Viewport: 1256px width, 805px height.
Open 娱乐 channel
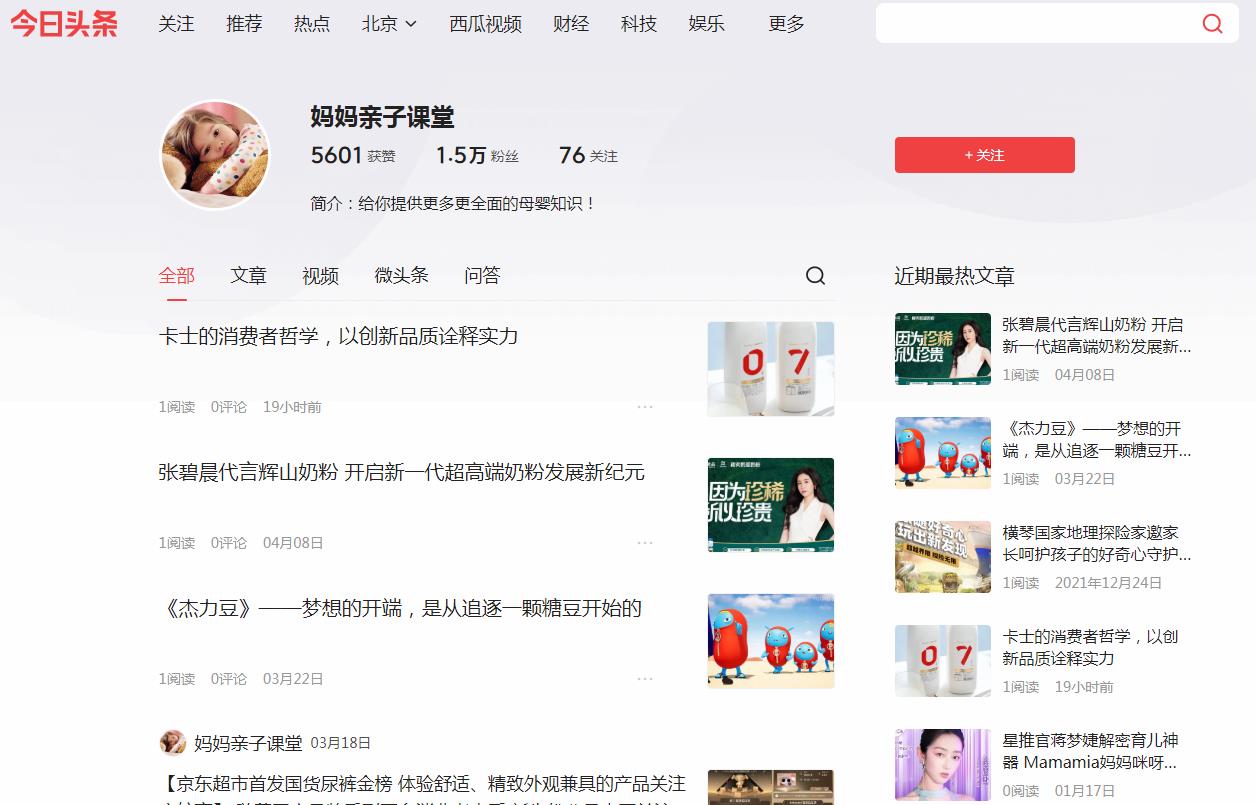click(x=707, y=24)
